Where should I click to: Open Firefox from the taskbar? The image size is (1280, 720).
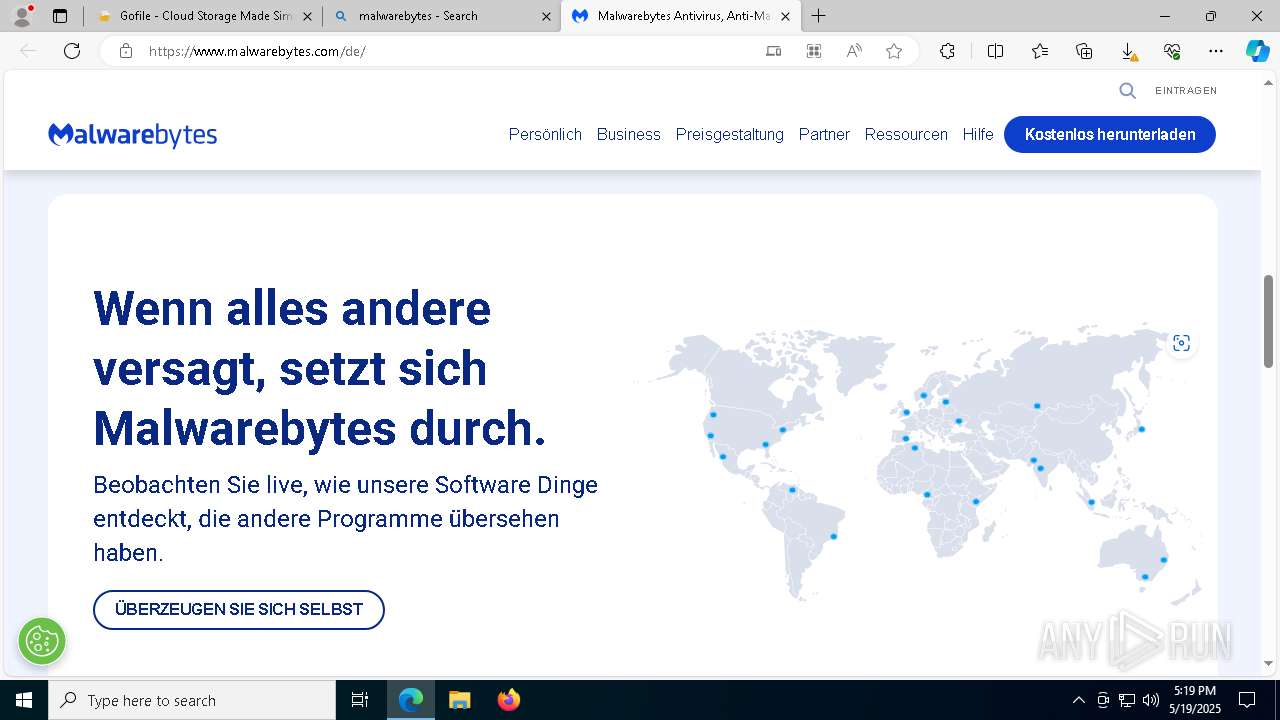coord(508,700)
